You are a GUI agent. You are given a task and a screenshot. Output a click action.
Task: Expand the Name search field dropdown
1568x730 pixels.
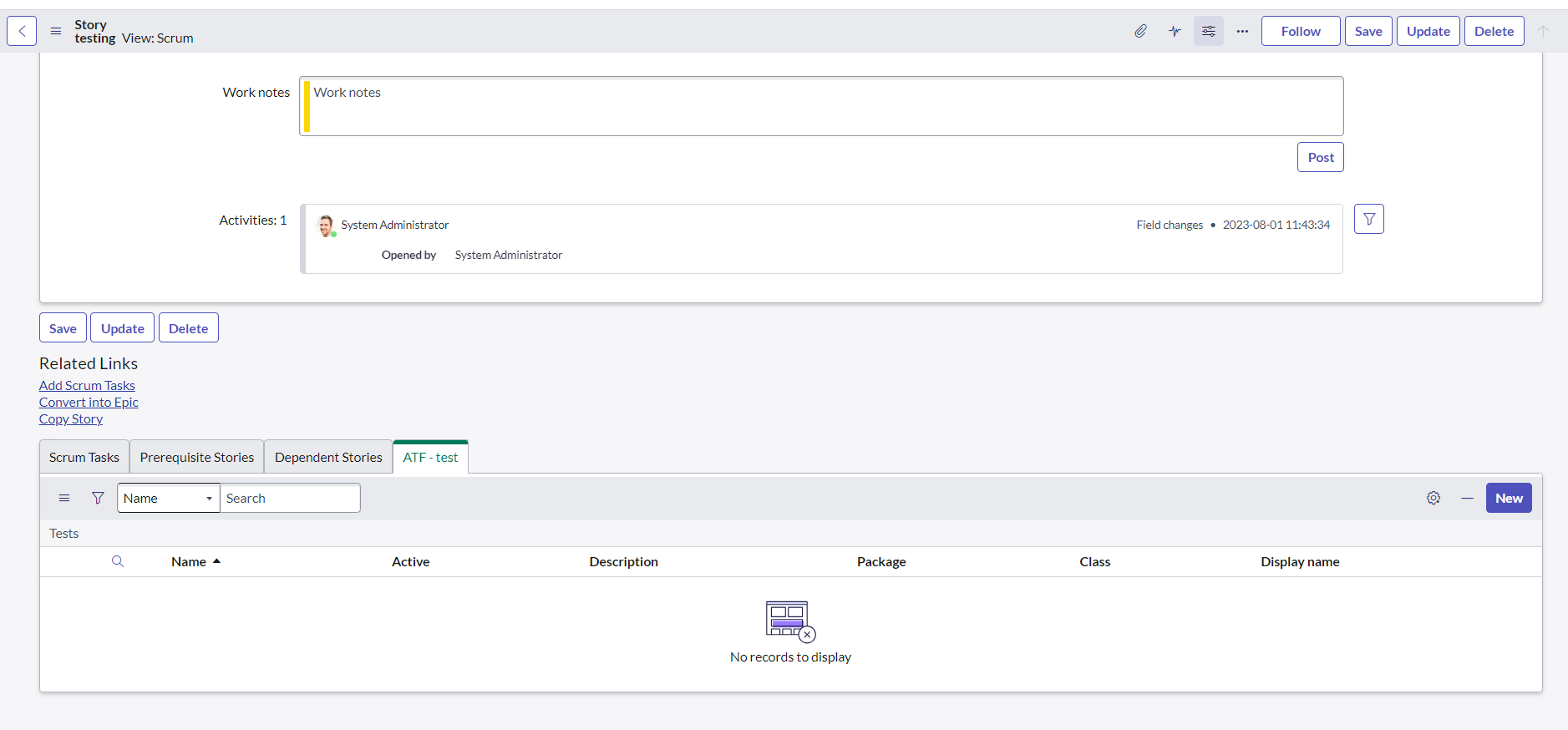tap(168, 498)
